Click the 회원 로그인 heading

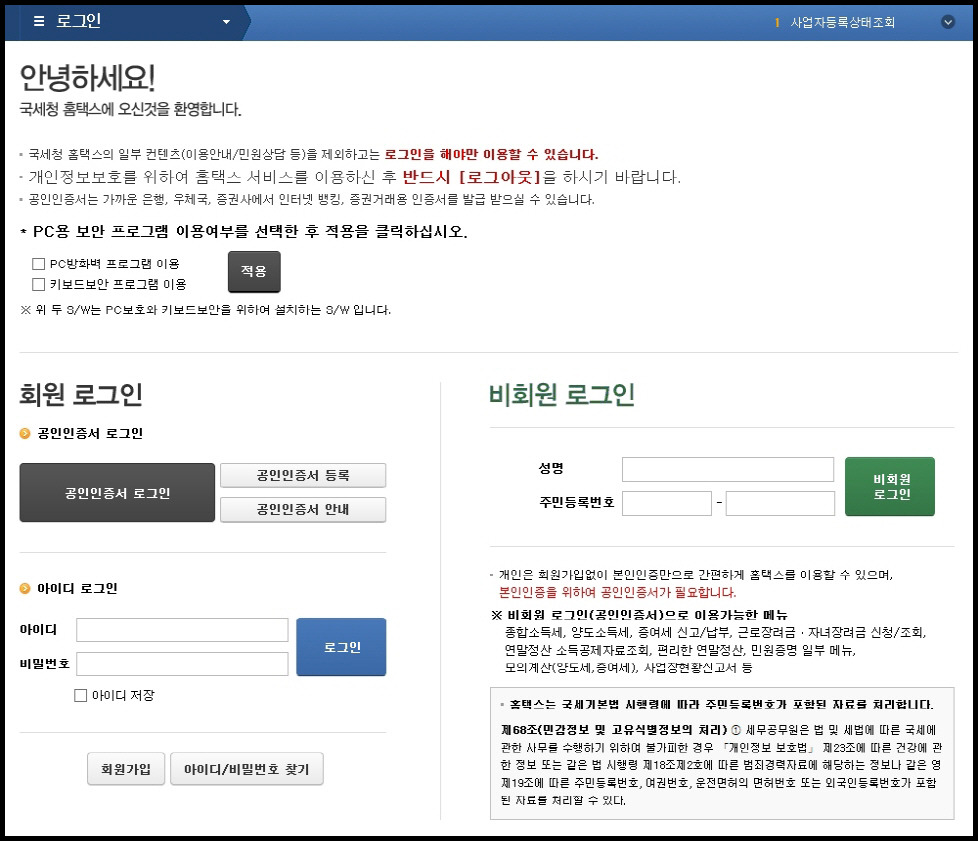(x=81, y=394)
